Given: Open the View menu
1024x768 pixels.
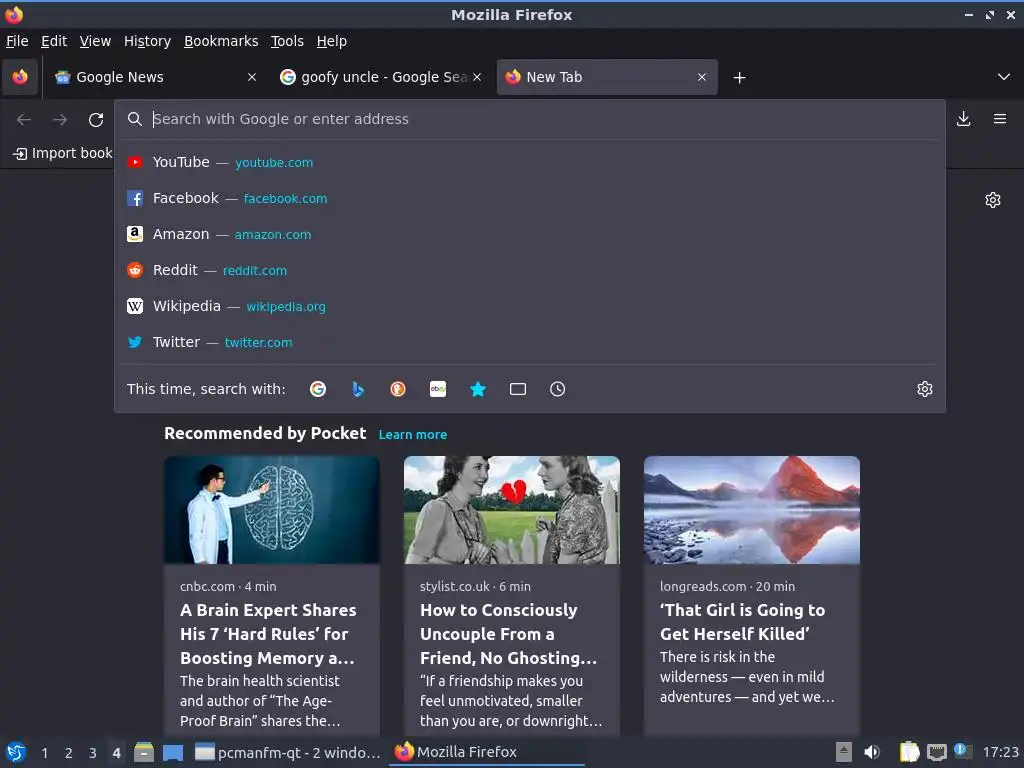Looking at the screenshot, I should pyautogui.click(x=95, y=41).
